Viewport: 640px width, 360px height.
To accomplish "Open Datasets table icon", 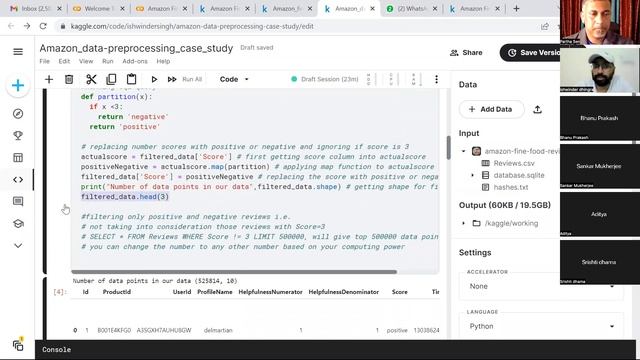I will pyautogui.click(x=18, y=158).
